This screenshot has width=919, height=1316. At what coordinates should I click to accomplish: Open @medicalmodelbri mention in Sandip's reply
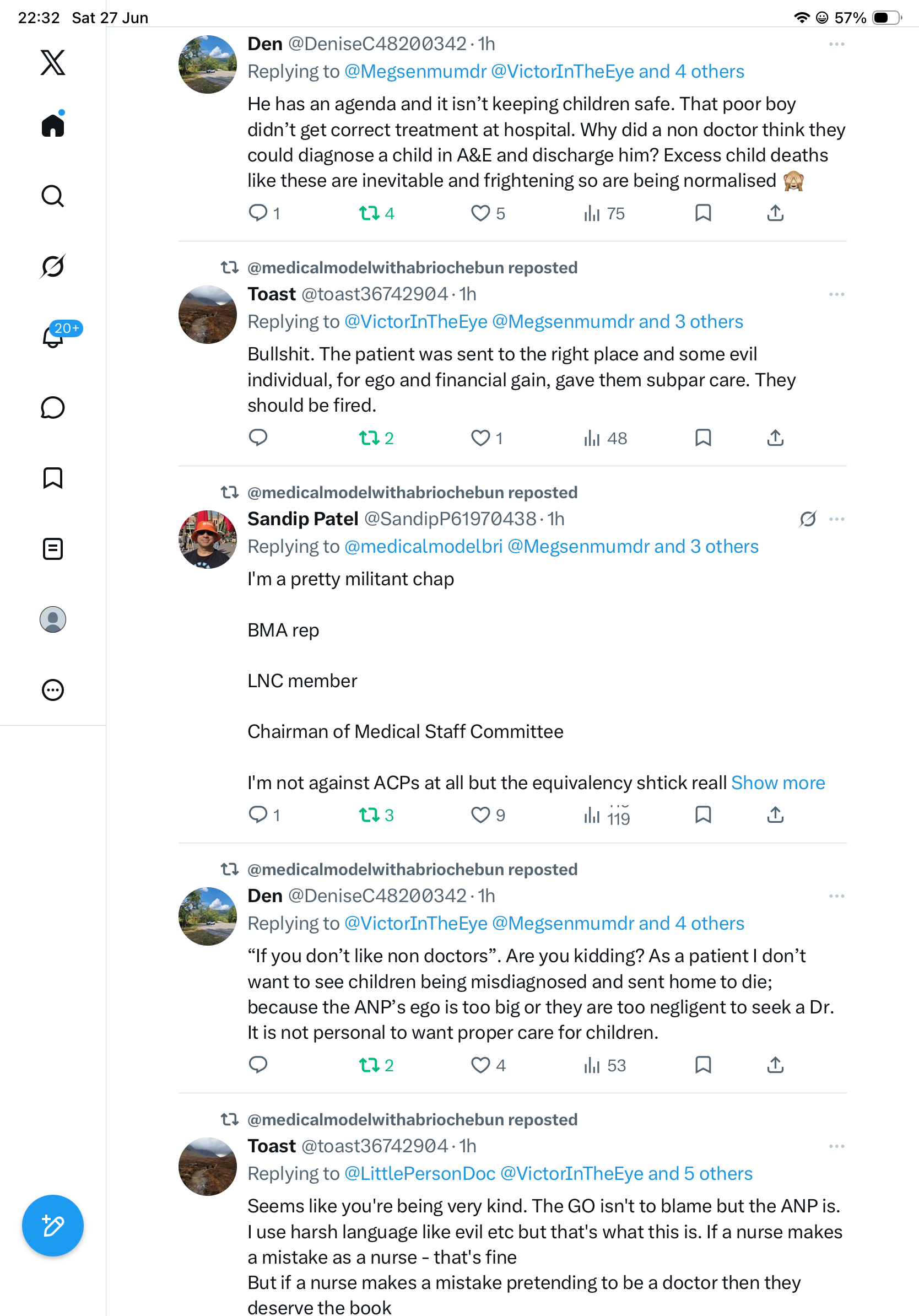(423, 547)
